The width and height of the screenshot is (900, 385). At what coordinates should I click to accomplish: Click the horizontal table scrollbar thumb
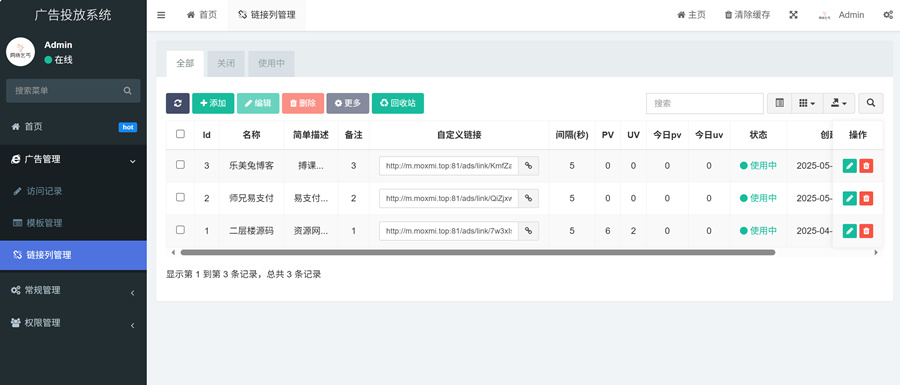click(478, 252)
